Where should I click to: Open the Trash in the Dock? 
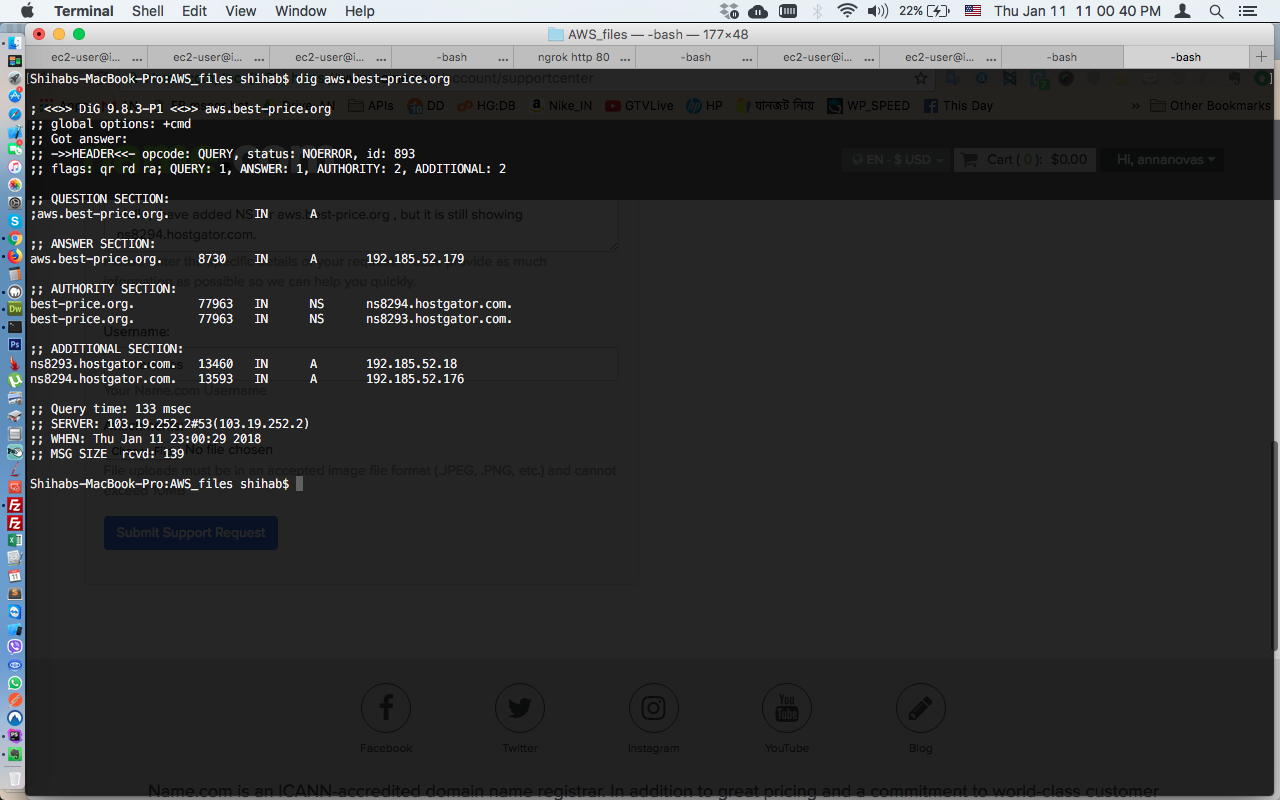point(15,778)
